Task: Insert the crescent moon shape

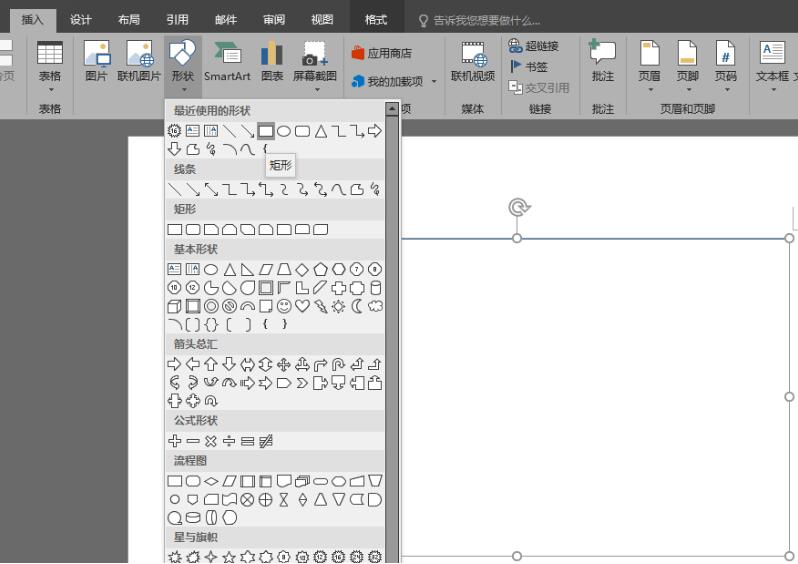Action: pos(357,306)
